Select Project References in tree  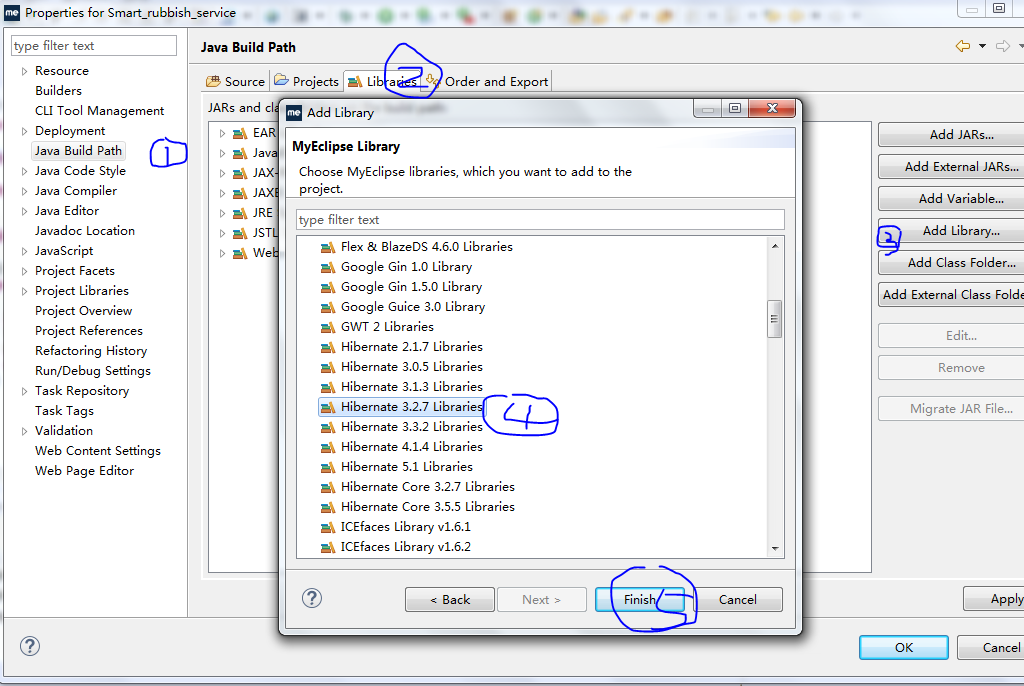pyautogui.click(x=89, y=331)
